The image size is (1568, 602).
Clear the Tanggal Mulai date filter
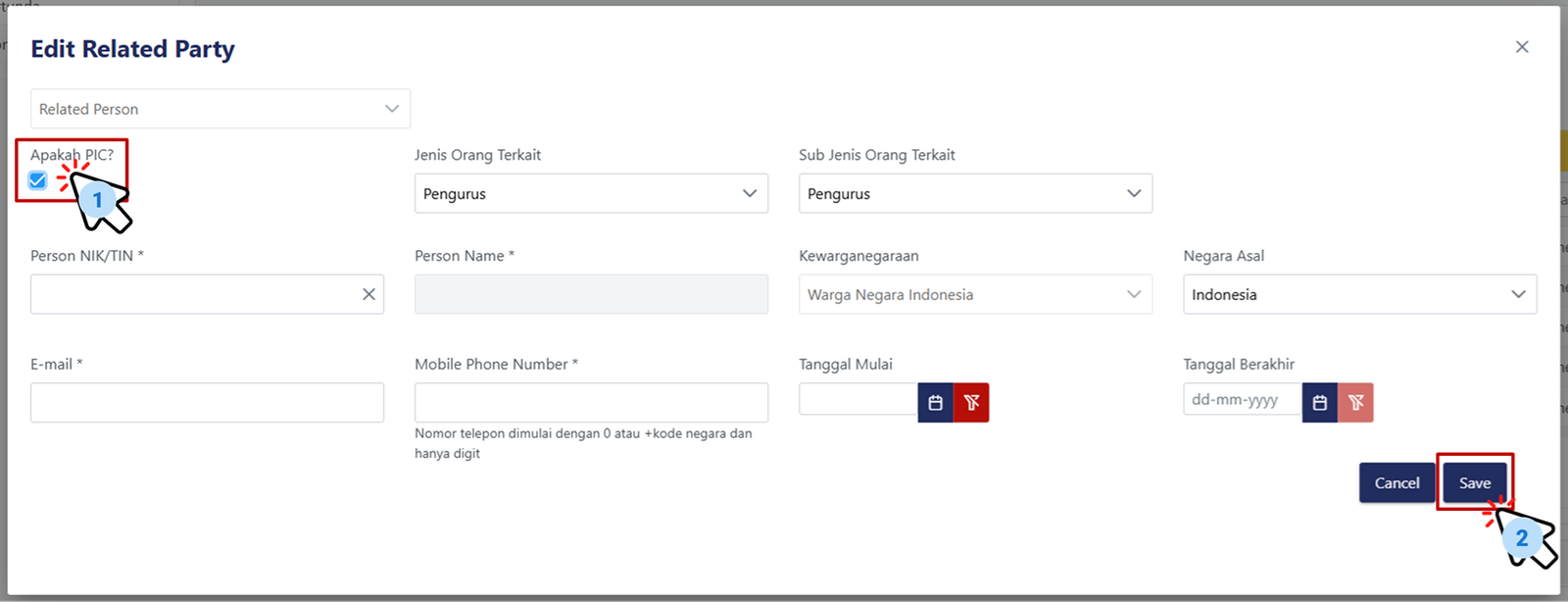point(971,403)
